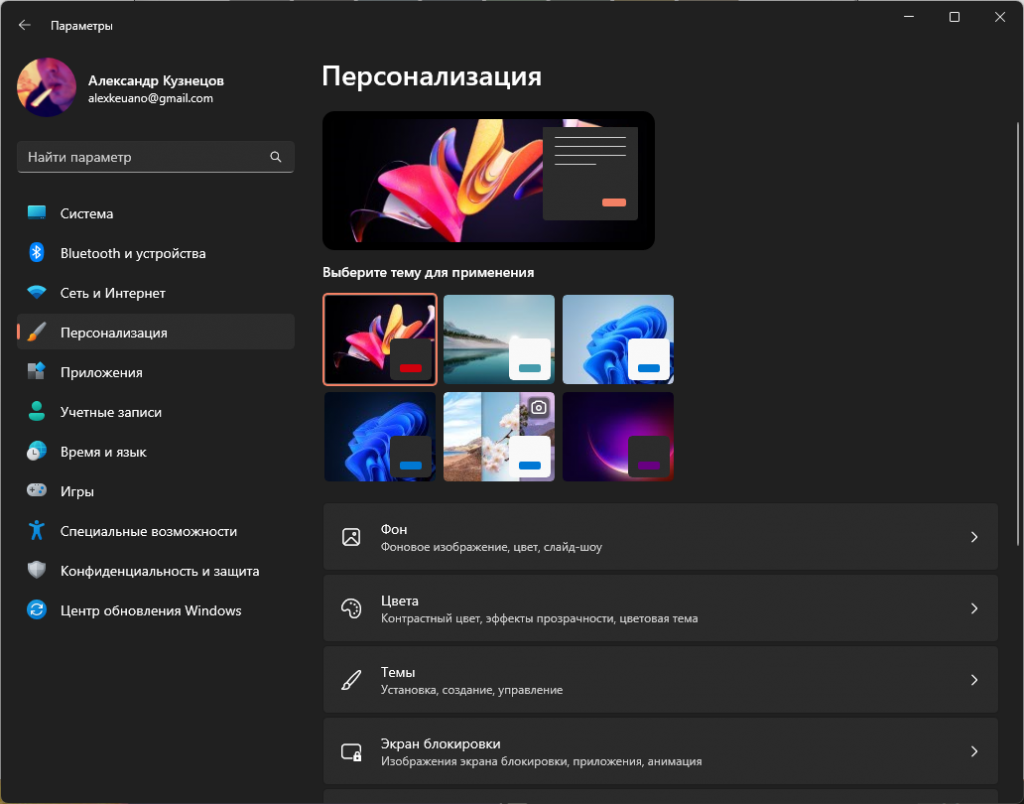Expand the Экран блокировки chevron
The image size is (1024, 804).
coord(974,752)
